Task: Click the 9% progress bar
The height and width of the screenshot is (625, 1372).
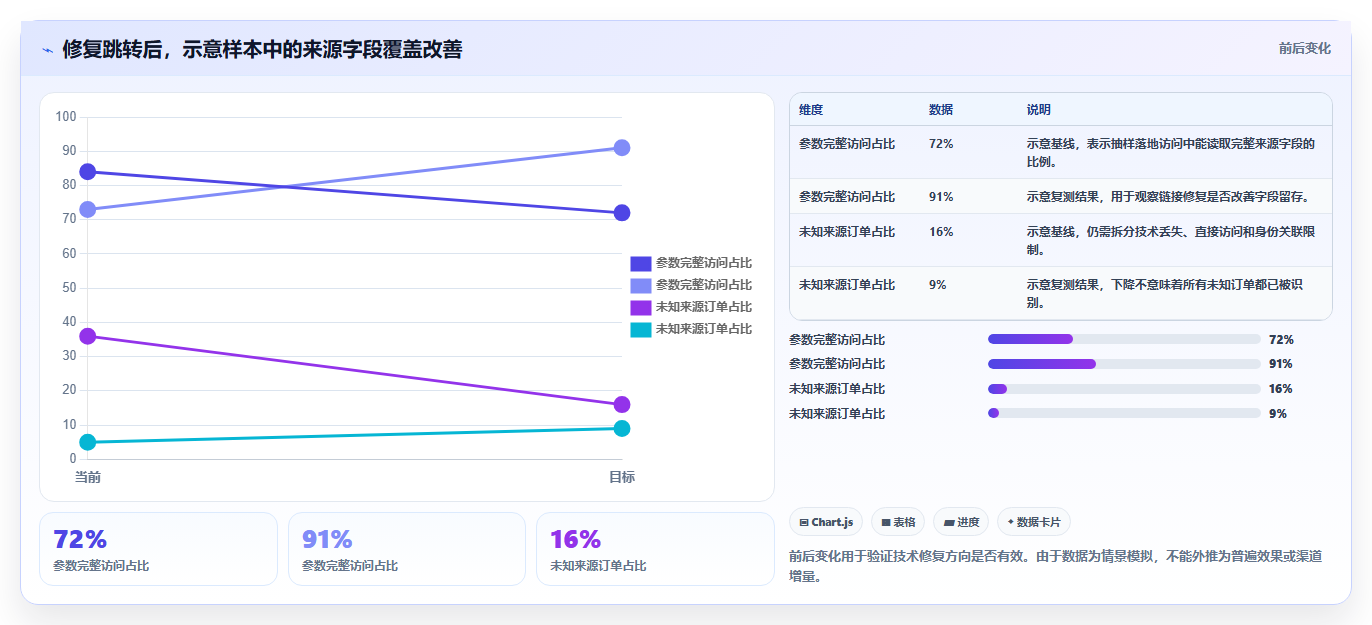Action: point(1124,413)
